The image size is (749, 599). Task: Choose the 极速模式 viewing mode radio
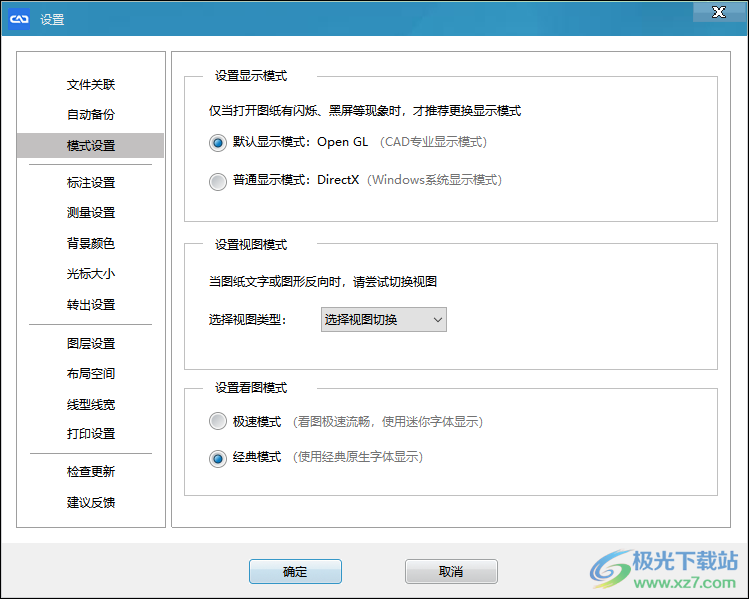point(218,421)
